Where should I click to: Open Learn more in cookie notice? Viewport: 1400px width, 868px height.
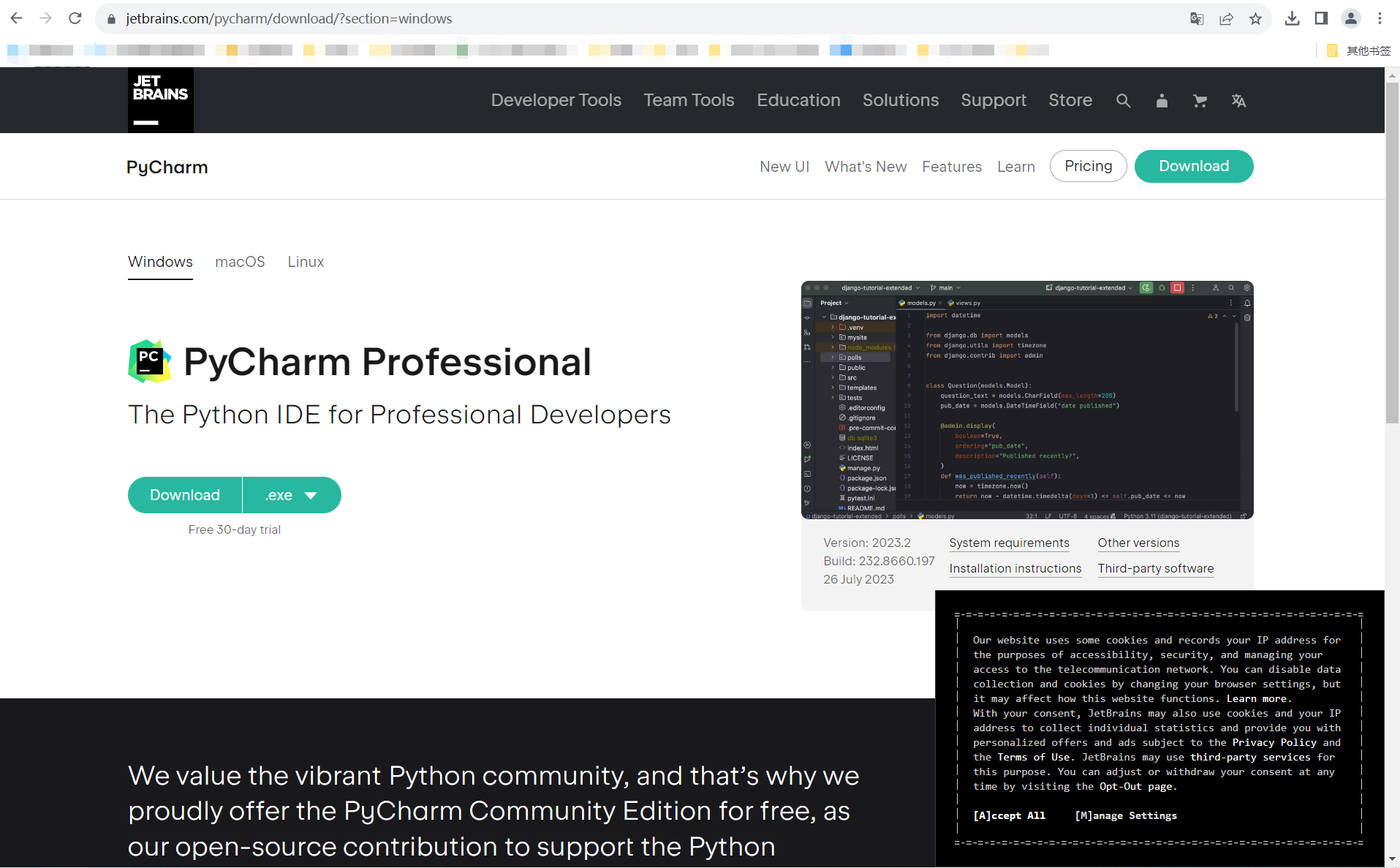pos(1258,698)
